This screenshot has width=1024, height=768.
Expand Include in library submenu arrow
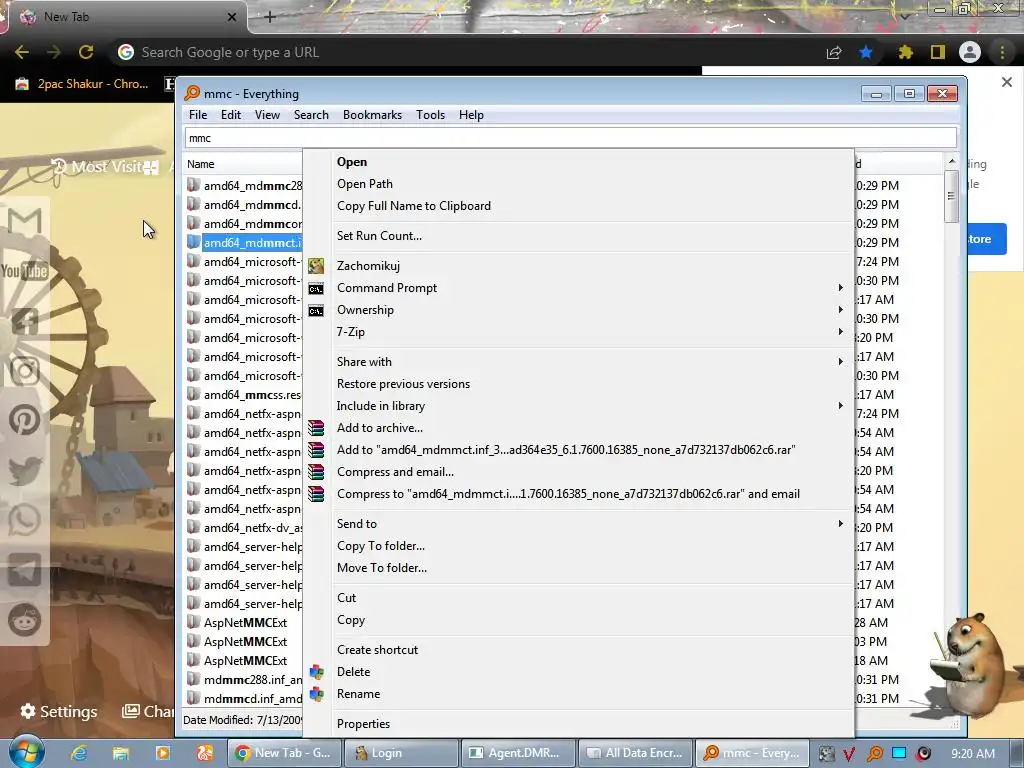(840, 406)
